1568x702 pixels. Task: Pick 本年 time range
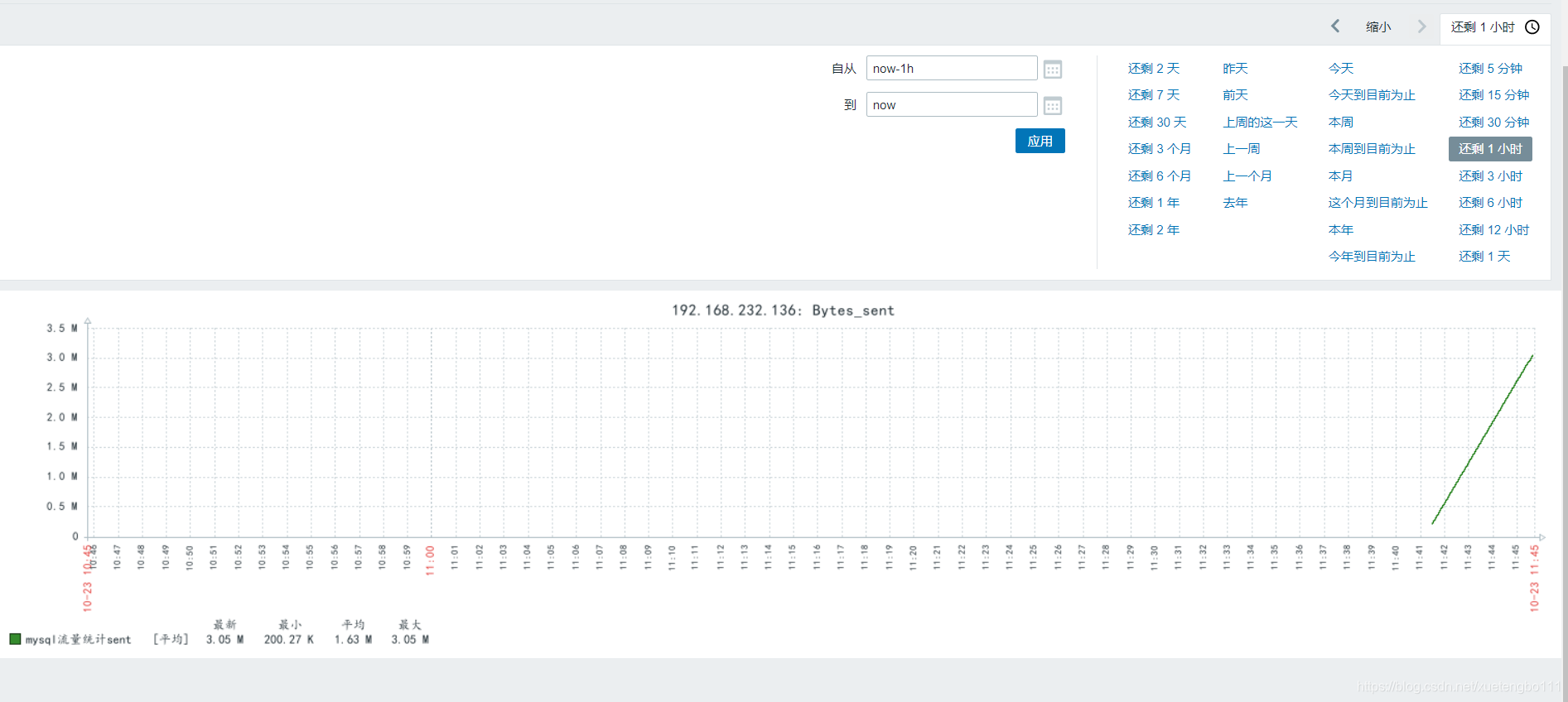coord(1341,230)
